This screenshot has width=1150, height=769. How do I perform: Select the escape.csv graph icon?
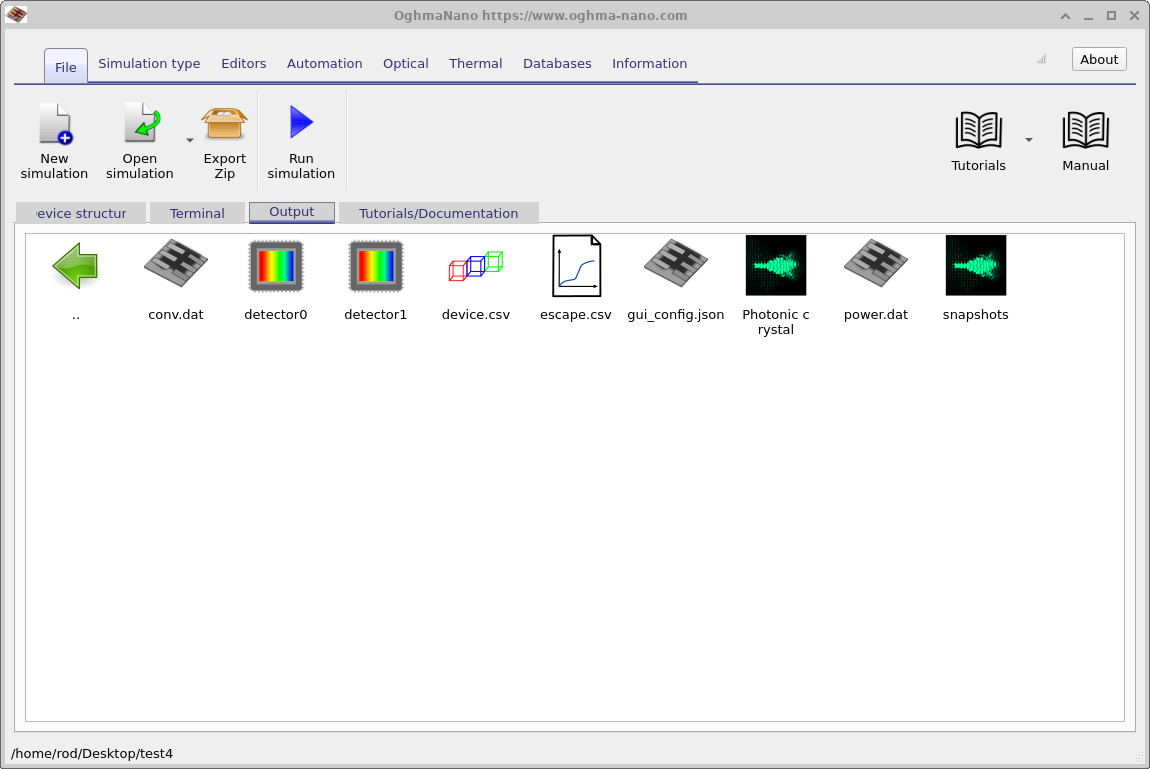576,265
